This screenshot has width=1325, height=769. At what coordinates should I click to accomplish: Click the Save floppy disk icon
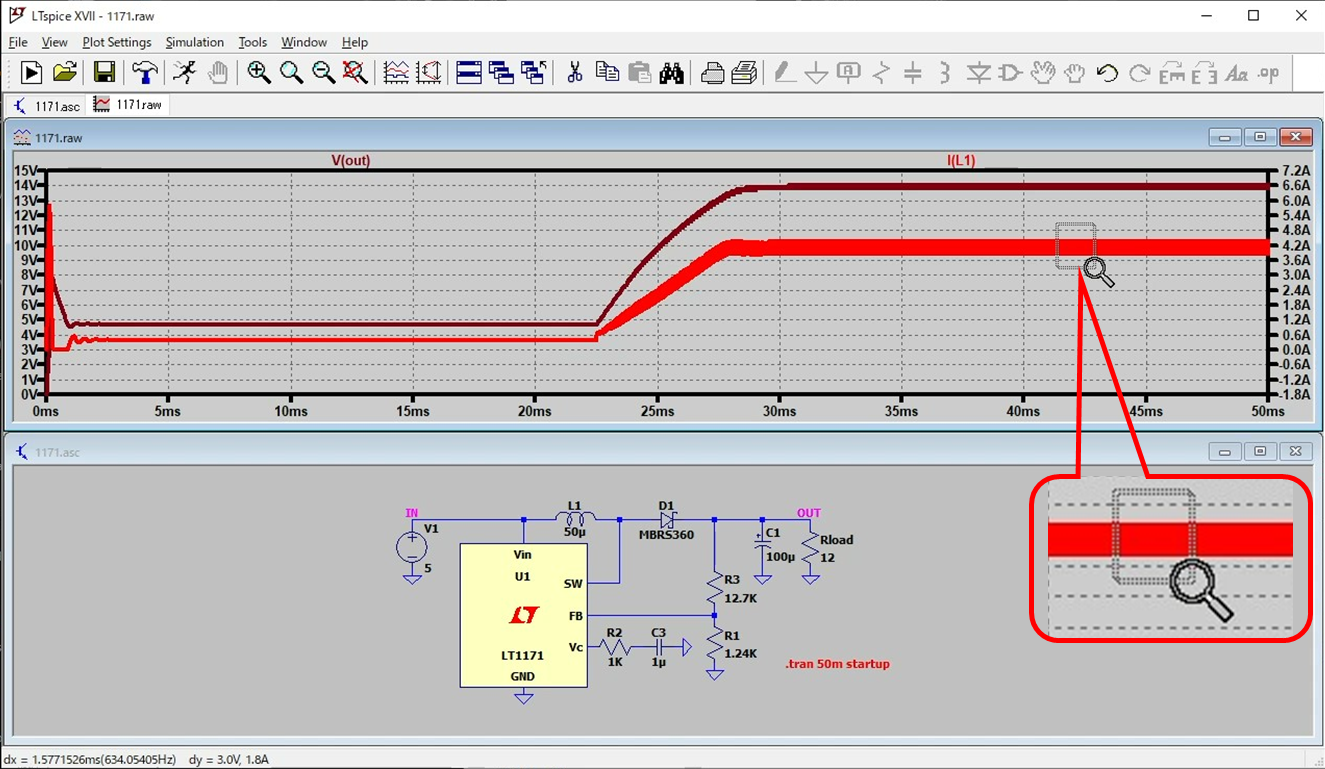(x=104, y=72)
